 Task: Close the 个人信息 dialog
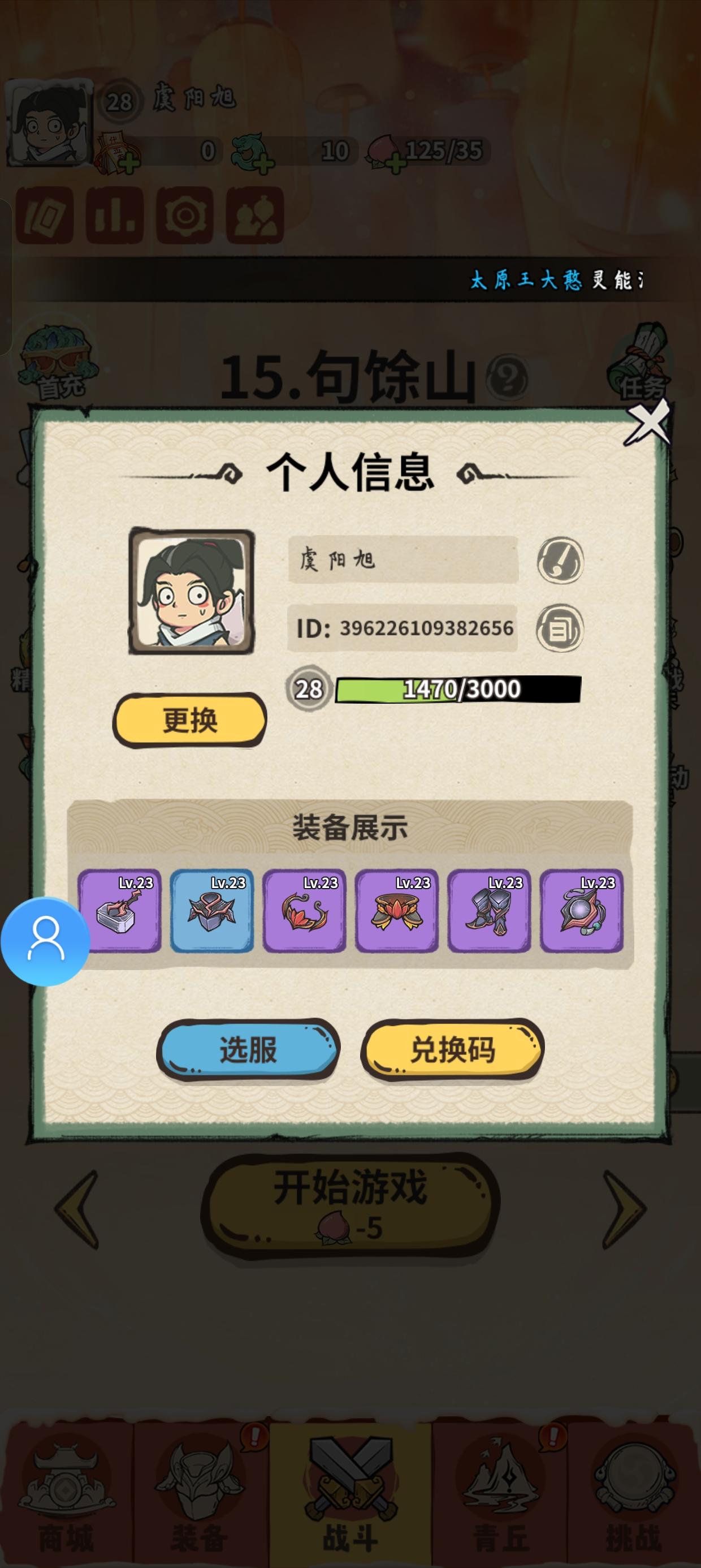point(647,421)
